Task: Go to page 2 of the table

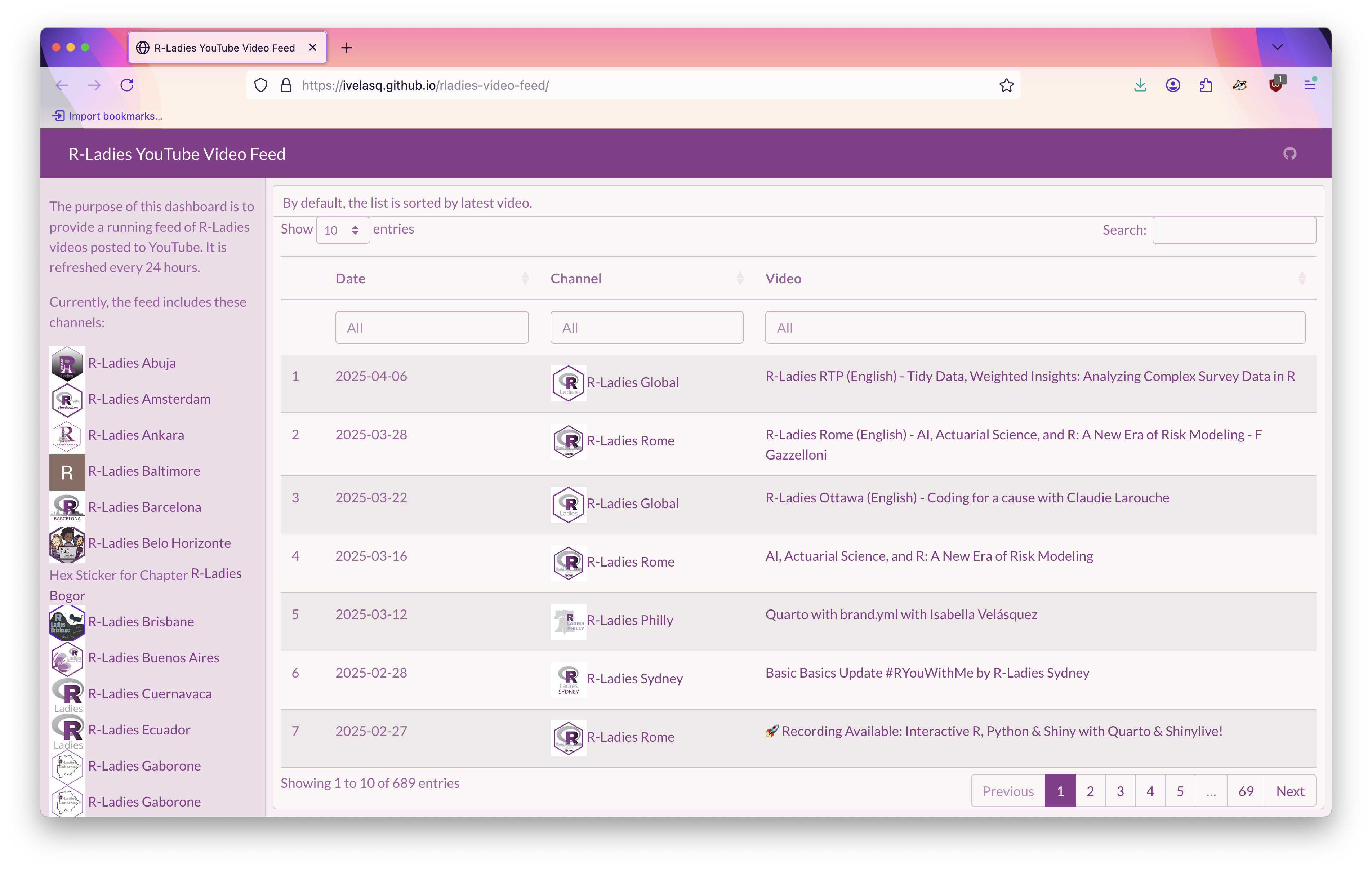Action: pos(1090,791)
